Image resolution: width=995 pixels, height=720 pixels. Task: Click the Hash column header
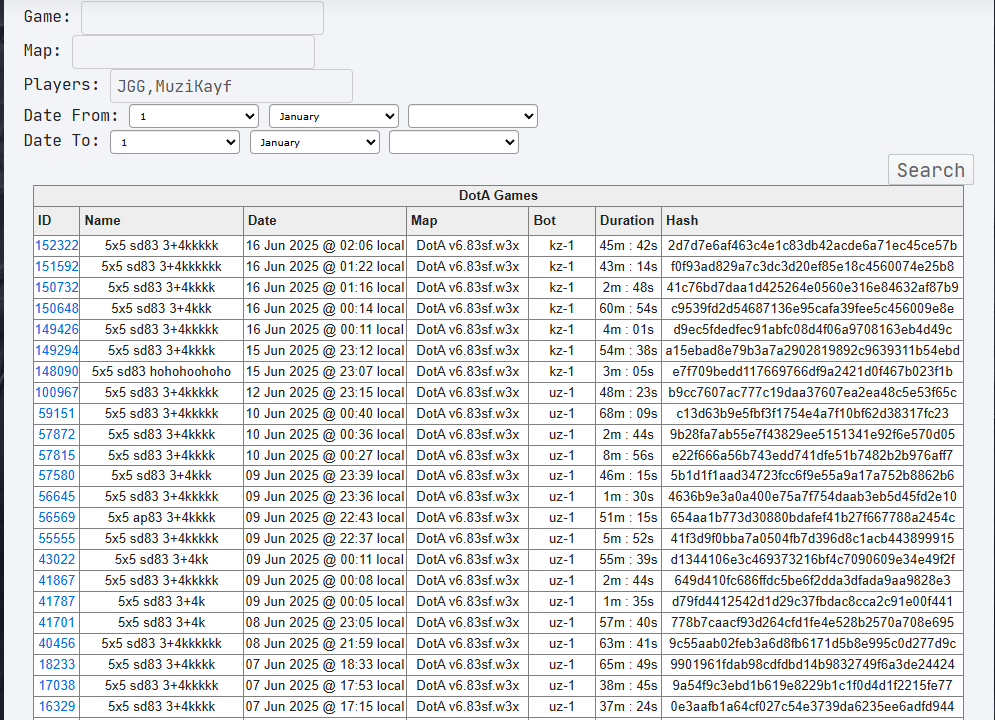point(812,220)
